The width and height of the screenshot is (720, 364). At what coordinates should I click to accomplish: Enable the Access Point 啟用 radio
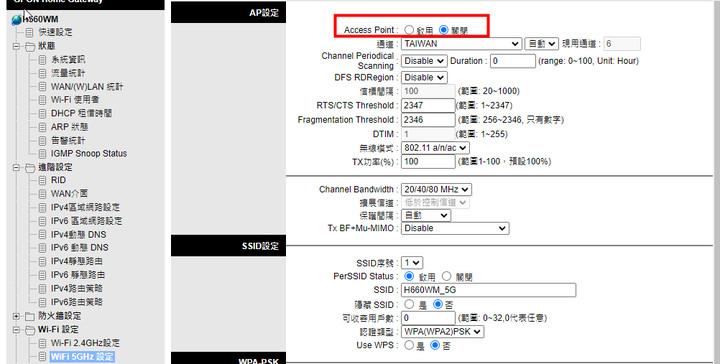click(409, 30)
